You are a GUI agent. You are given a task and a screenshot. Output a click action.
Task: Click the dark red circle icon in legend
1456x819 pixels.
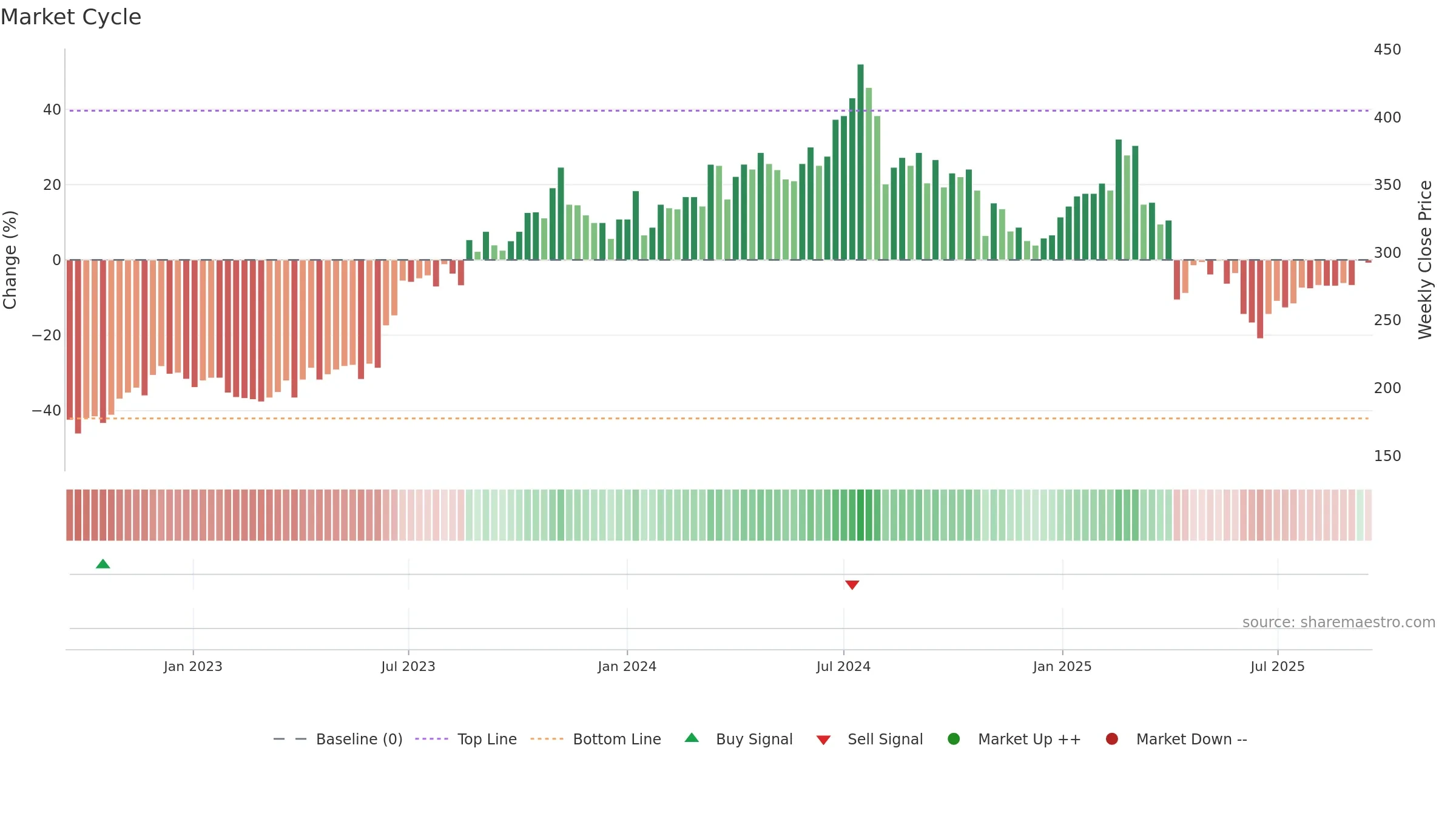[x=1112, y=739]
